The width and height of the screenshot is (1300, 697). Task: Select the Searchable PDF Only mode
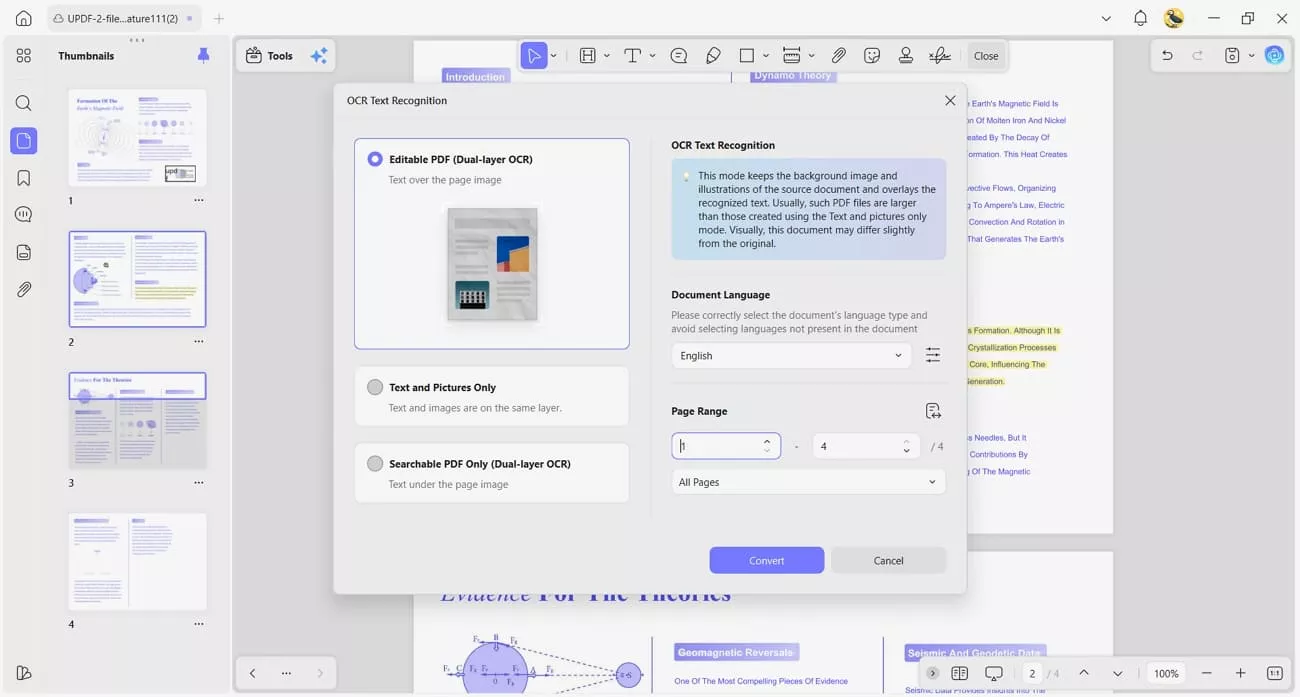[x=375, y=463]
